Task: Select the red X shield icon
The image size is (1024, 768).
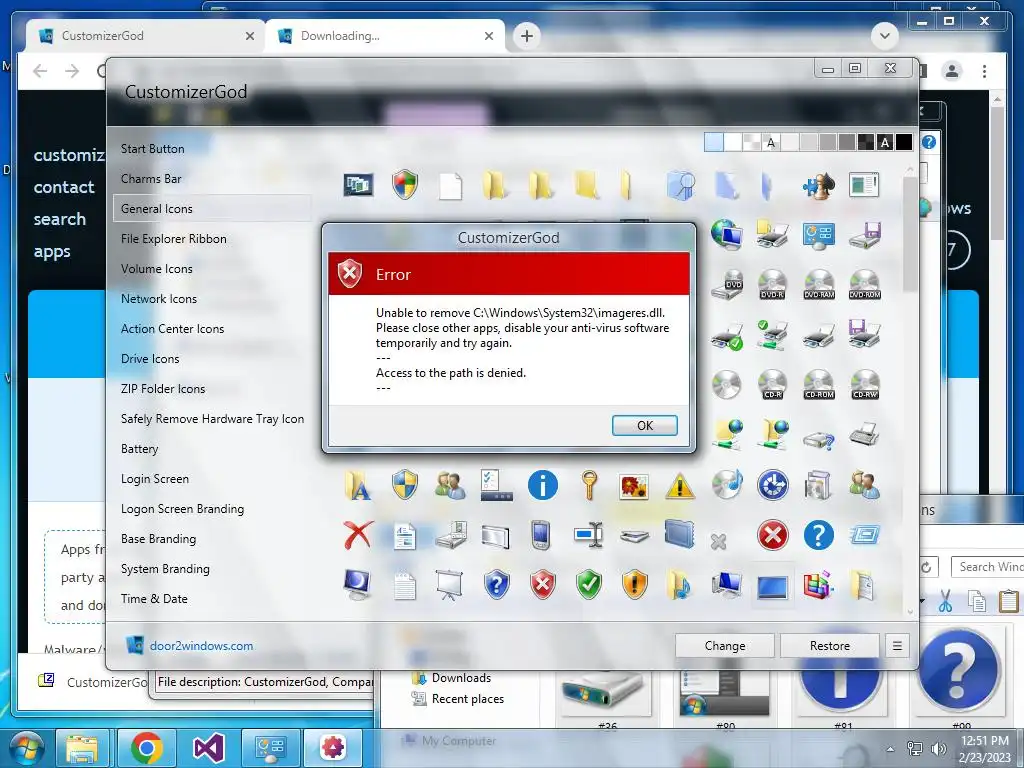Action: [x=543, y=584]
